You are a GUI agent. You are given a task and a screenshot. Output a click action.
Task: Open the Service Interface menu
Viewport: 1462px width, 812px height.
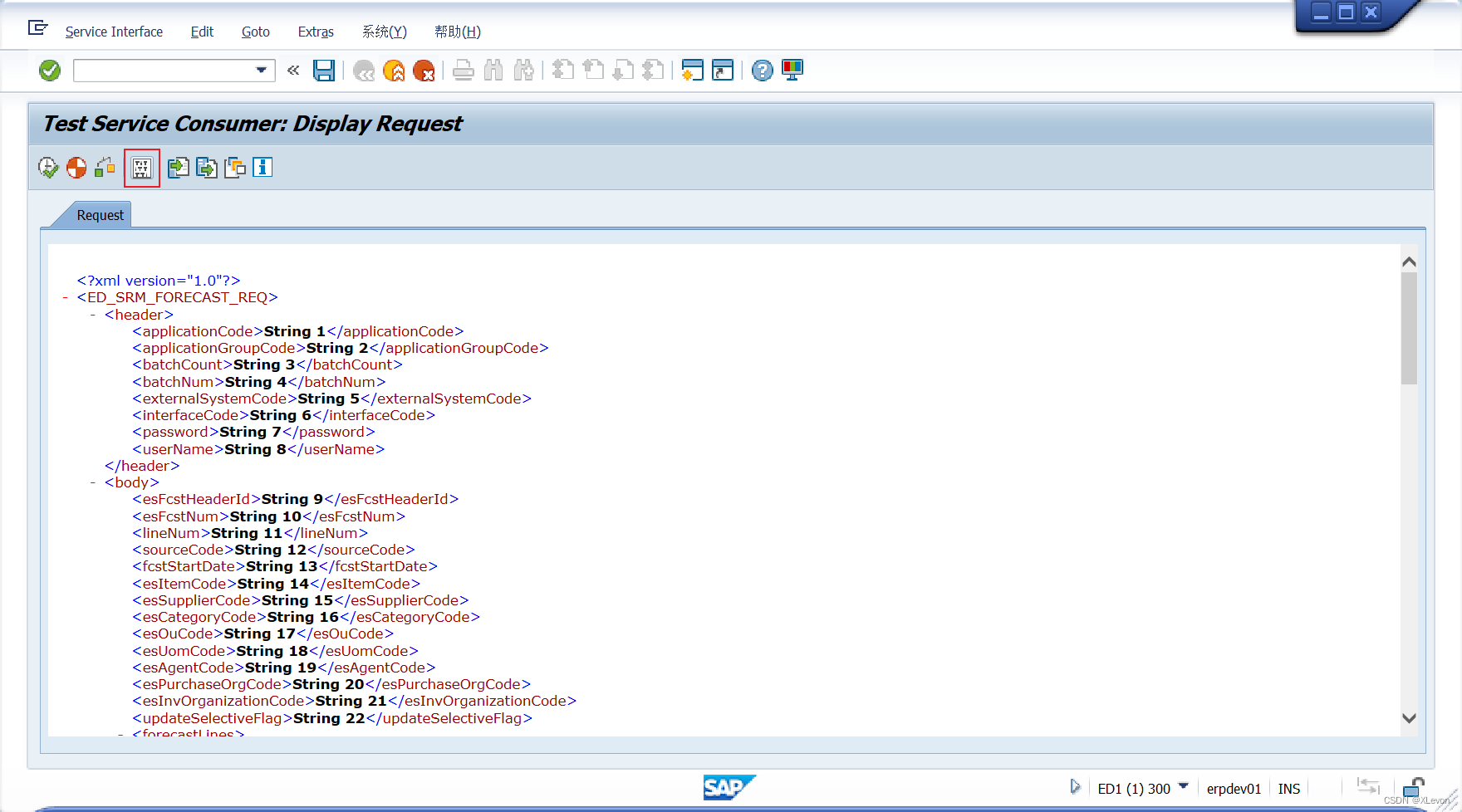pos(114,32)
